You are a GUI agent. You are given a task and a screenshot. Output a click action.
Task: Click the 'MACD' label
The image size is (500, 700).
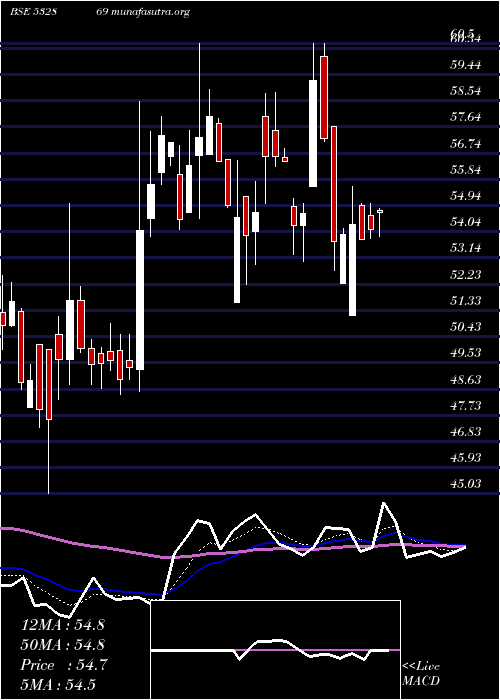click(x=421, y=681)
